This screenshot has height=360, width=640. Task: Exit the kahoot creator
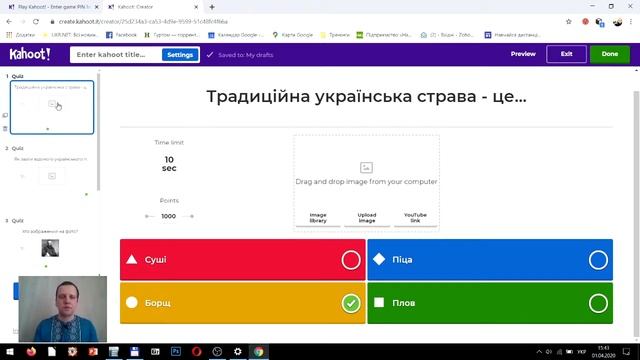point(566,54)
